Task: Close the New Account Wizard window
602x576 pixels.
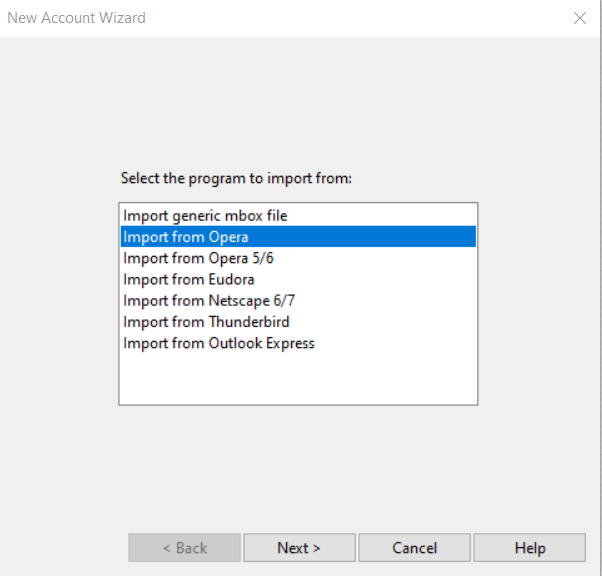Action: pyautogui.click(x=580, y=18)
